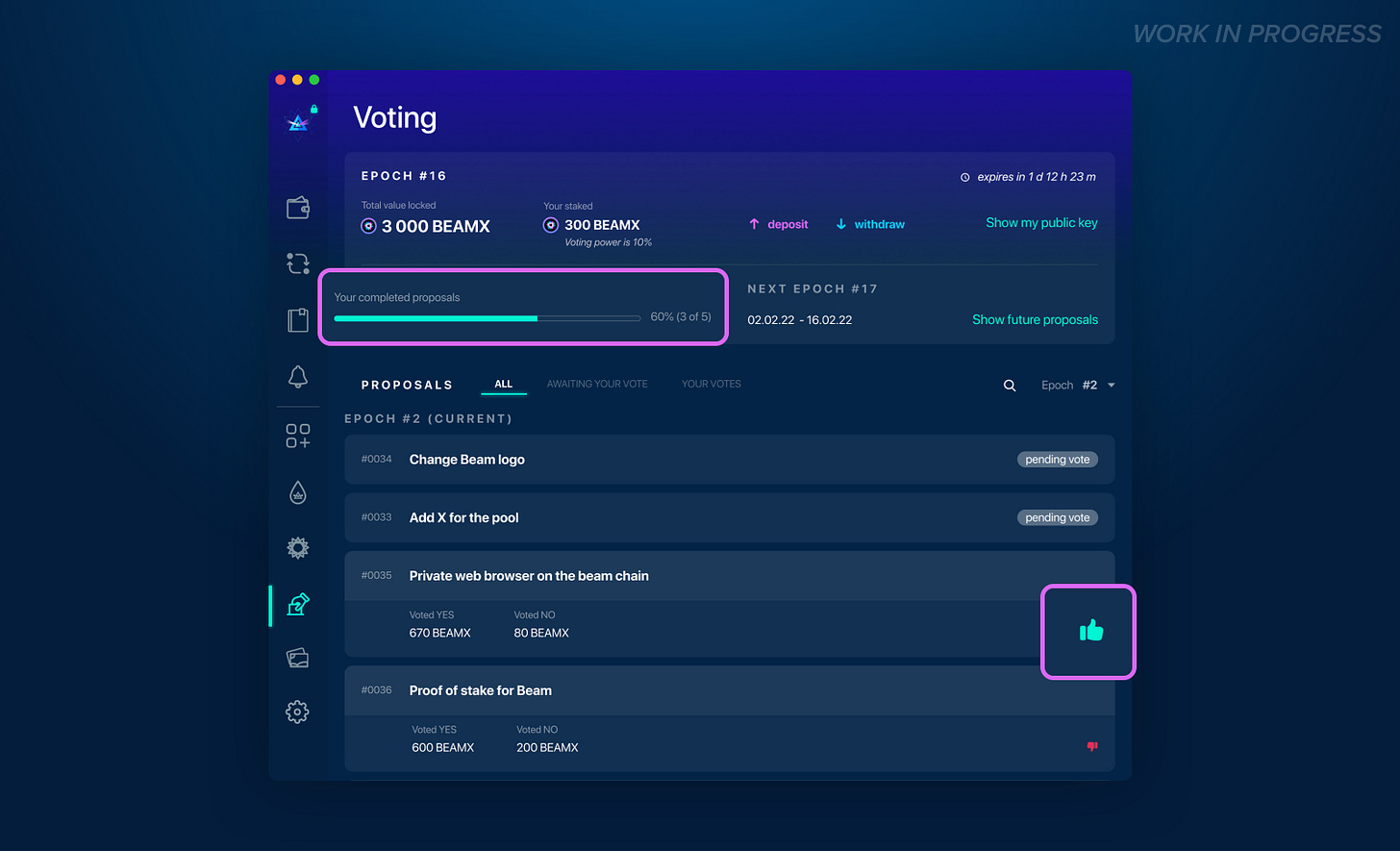Open the address book icon in the sidebar

pyautogui.click(x=298, y=319)
